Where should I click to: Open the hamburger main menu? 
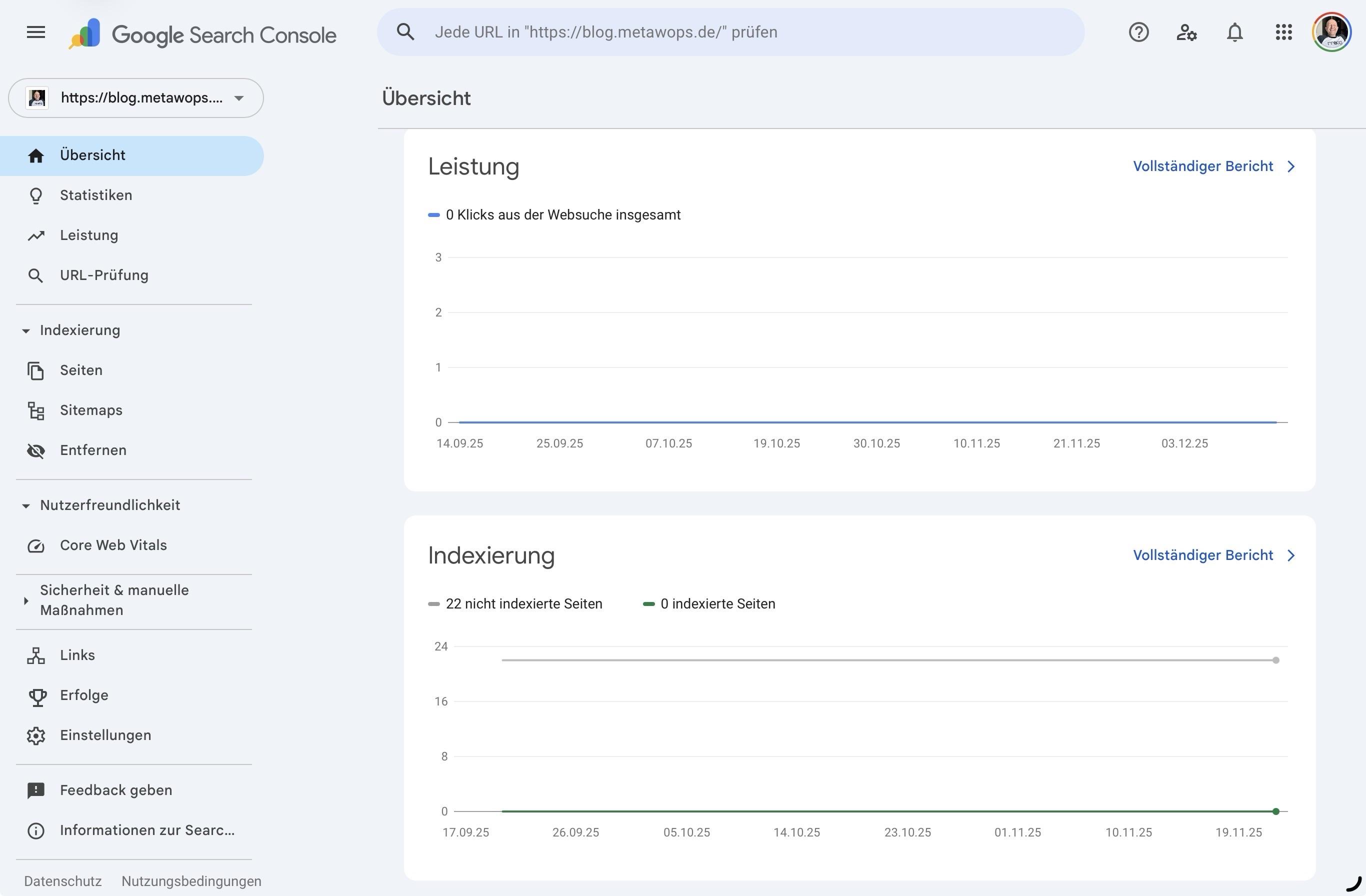point(35,32)
